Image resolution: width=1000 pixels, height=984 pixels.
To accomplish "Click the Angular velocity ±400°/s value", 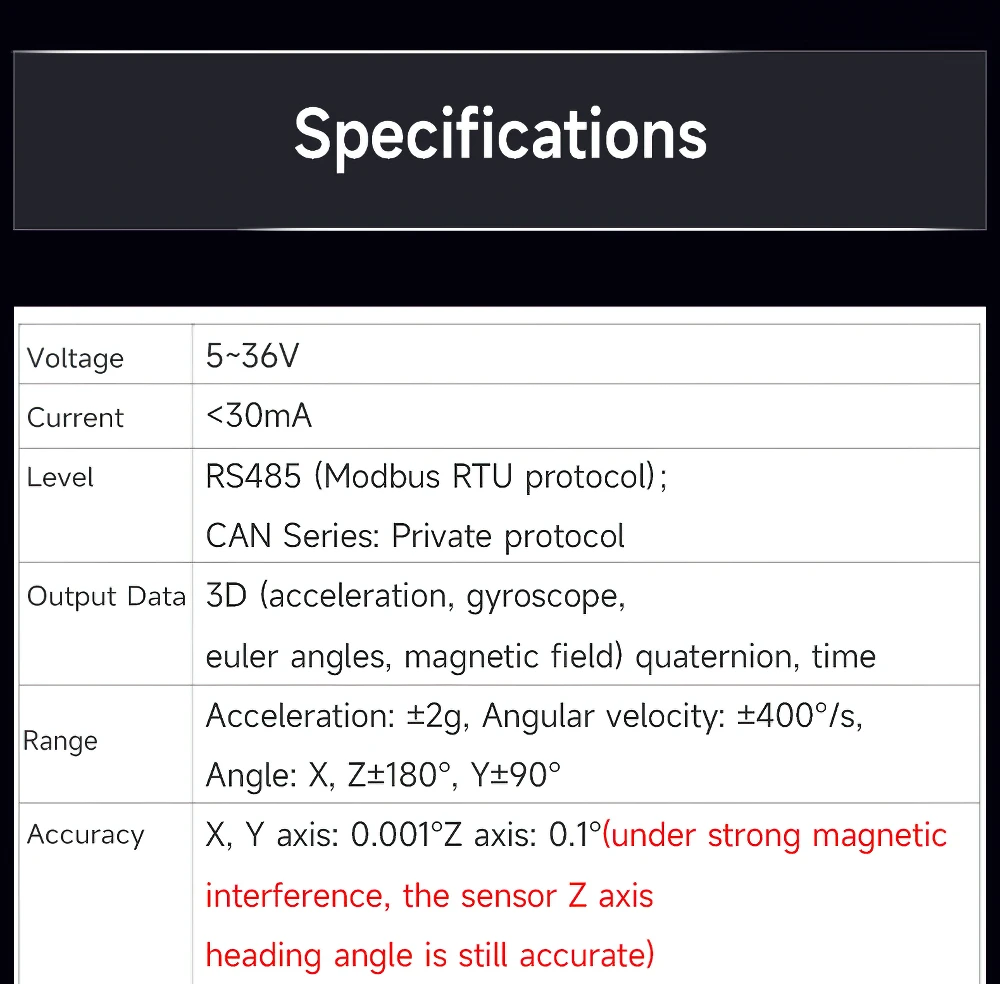I will pos(672,716).
